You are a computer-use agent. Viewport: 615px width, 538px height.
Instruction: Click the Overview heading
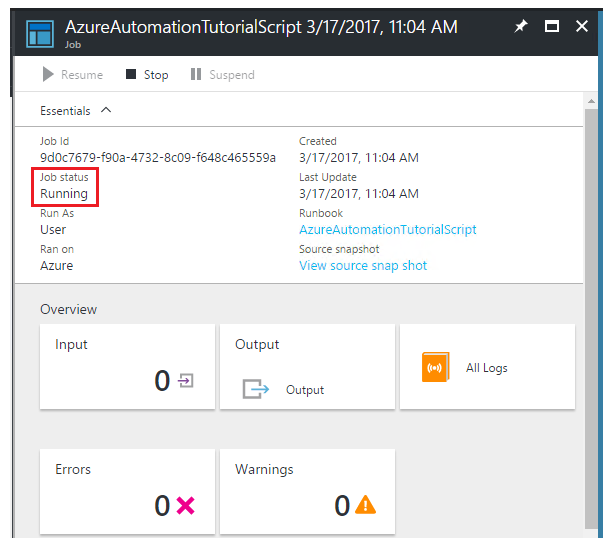[x=69, y=309]
